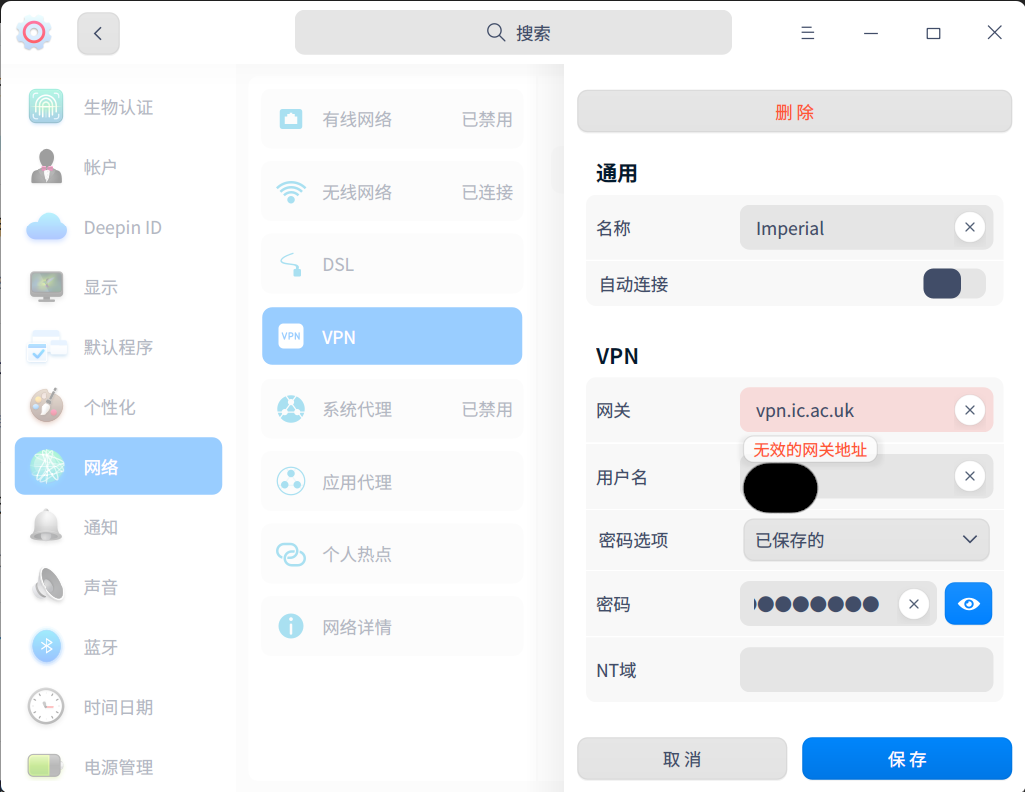Open the hamburger main menu
Screen dimensions: 1025x792
tap(807, 33)
